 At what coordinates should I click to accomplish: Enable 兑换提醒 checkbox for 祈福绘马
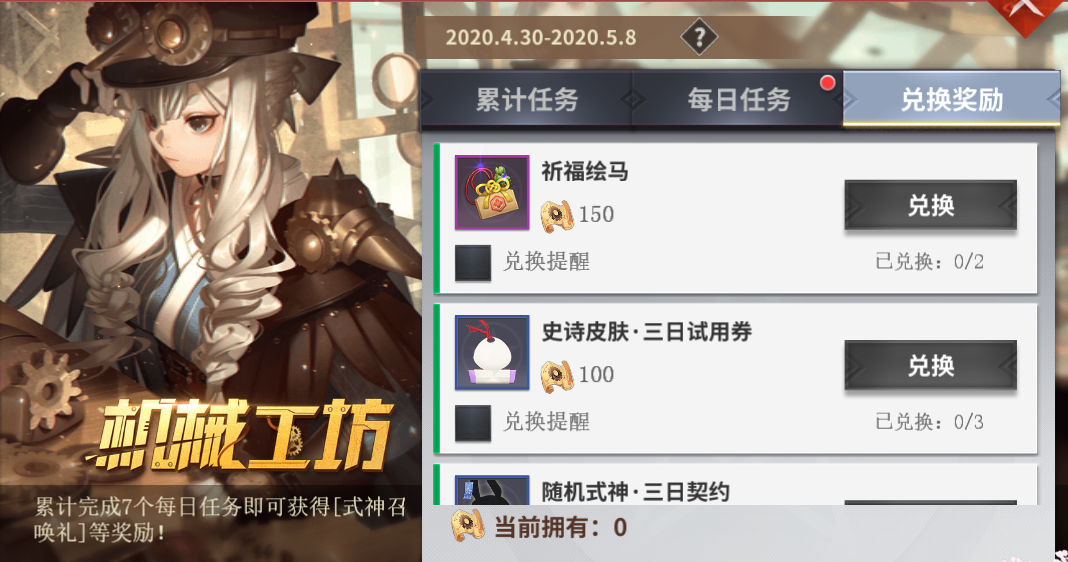coord(473,263)
